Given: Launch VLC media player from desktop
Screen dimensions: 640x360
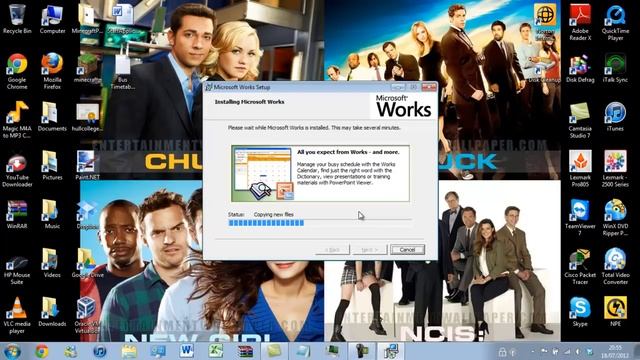Looking at the screenshot, I should click(x=17, y=316).
